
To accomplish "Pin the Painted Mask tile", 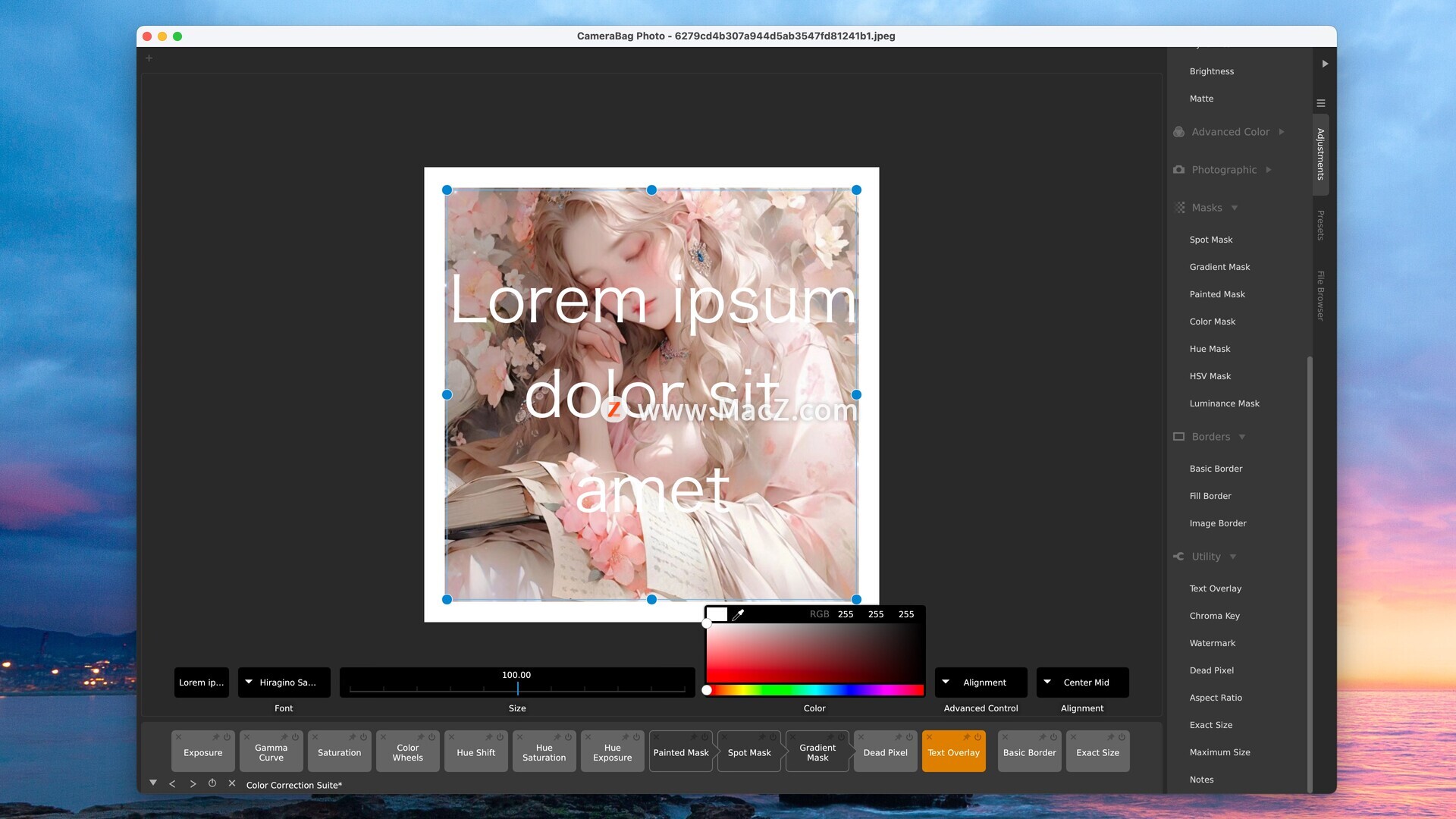I will click(693, 737).
